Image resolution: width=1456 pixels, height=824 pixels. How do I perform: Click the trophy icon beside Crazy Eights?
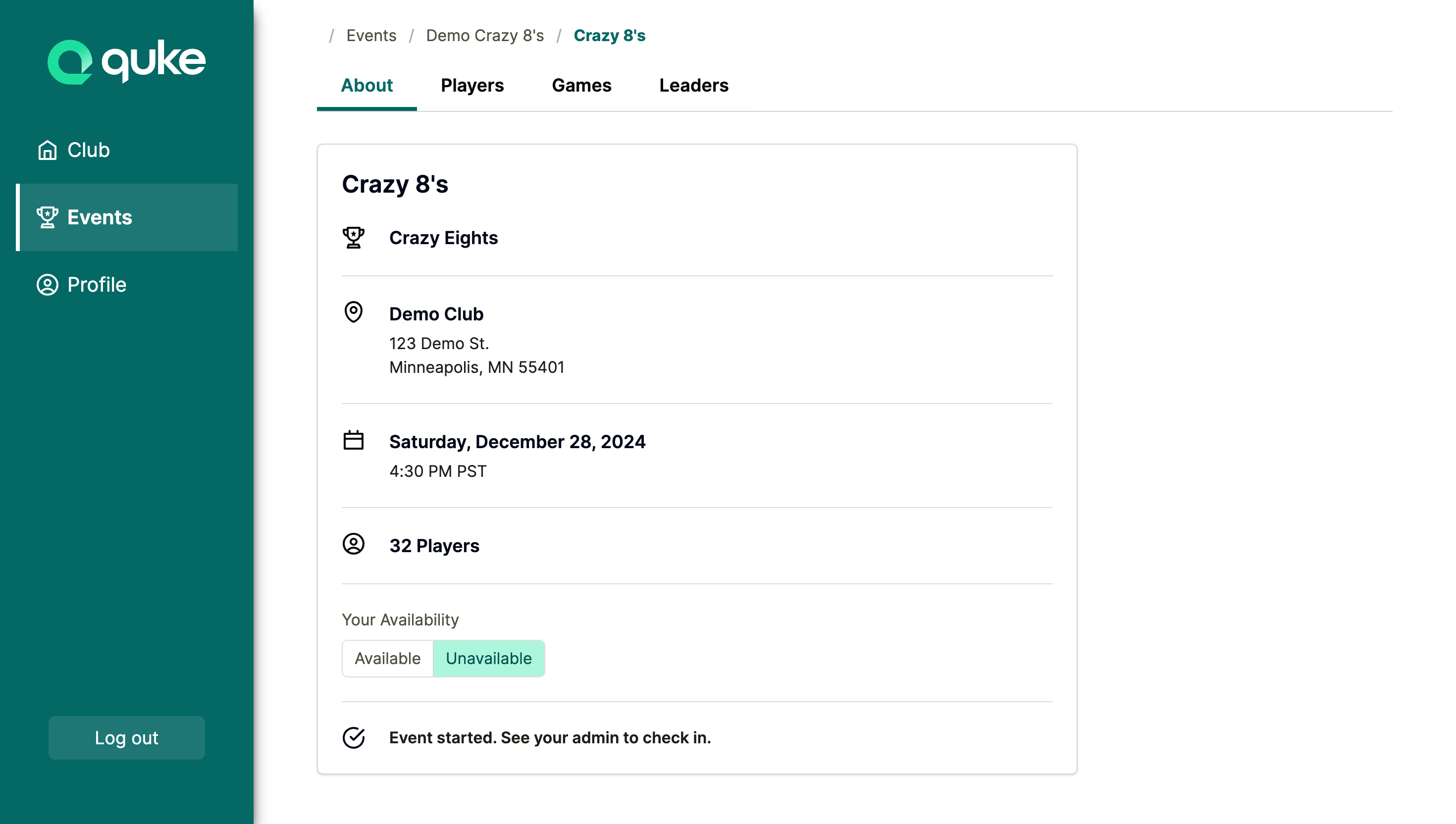point(354,238)
